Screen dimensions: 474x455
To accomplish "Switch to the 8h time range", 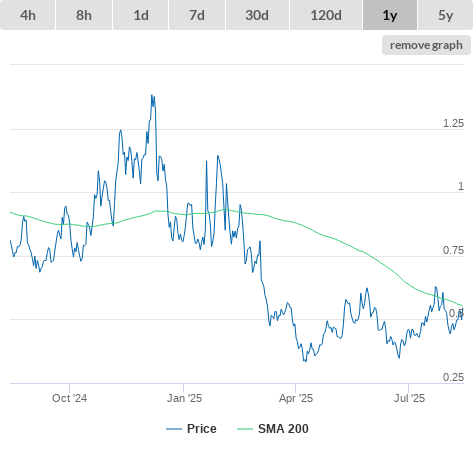I will point(84,15).
